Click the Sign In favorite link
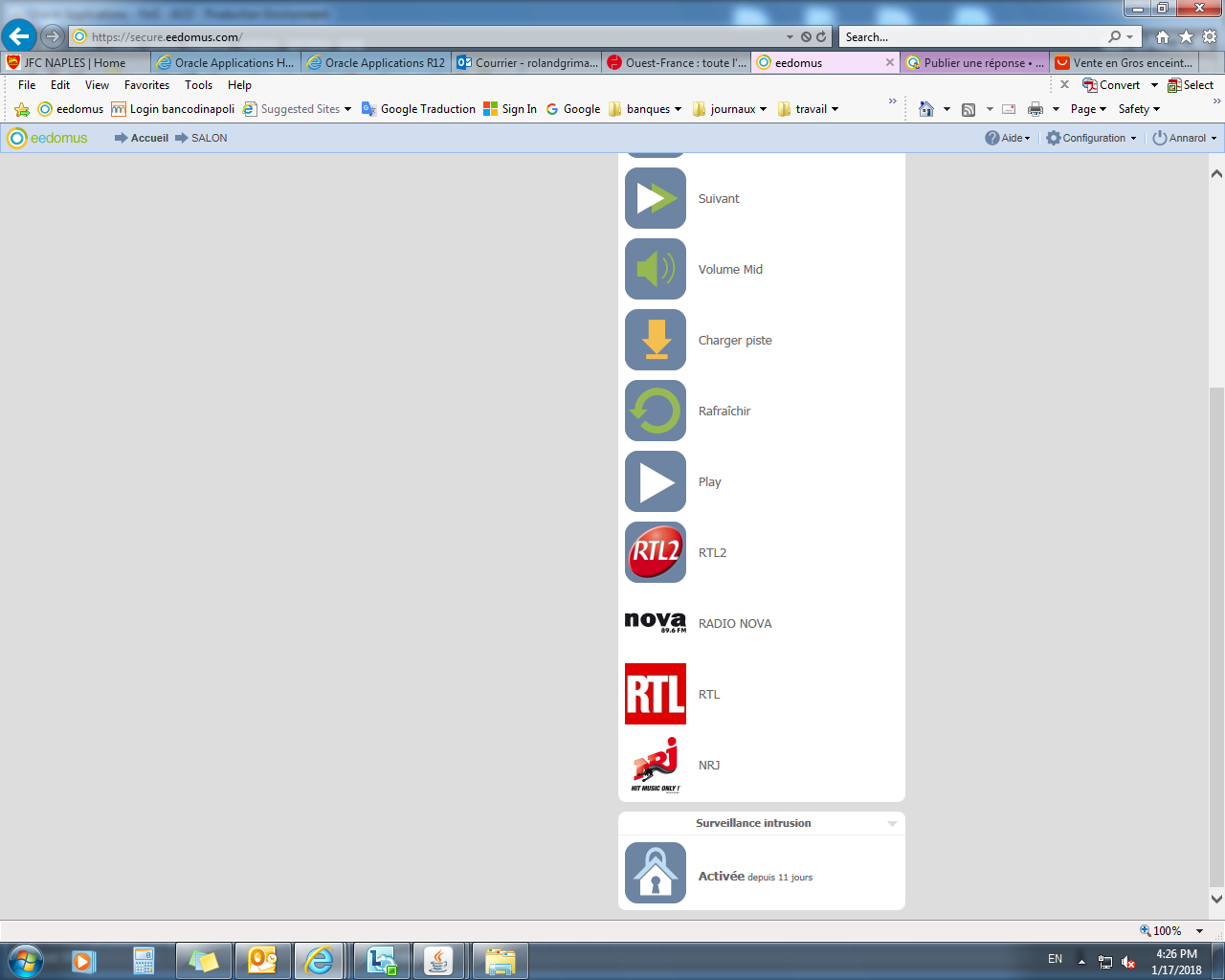Screen dimensions: 1225x980 click(510, 109)
